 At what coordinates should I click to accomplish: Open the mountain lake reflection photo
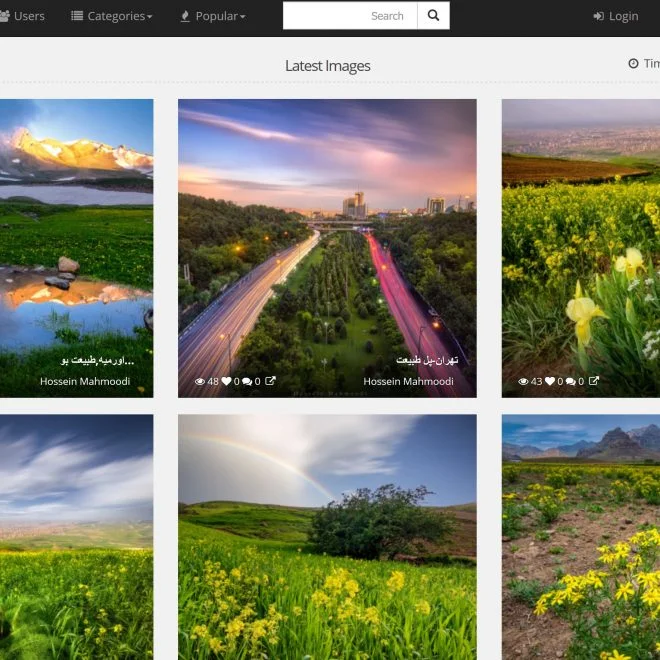77,248
